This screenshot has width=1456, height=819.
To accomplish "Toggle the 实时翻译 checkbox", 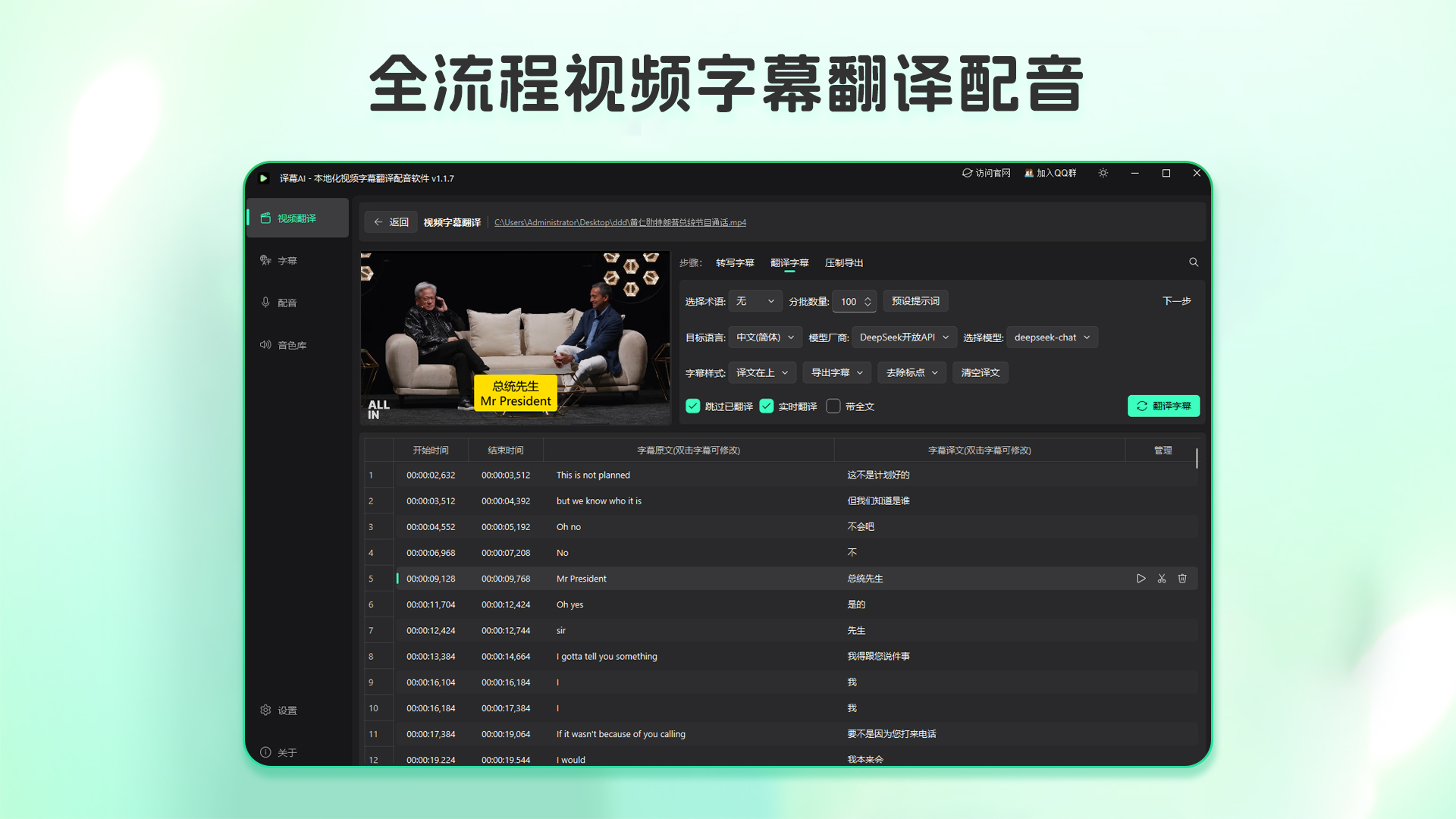I will [767, 406].
